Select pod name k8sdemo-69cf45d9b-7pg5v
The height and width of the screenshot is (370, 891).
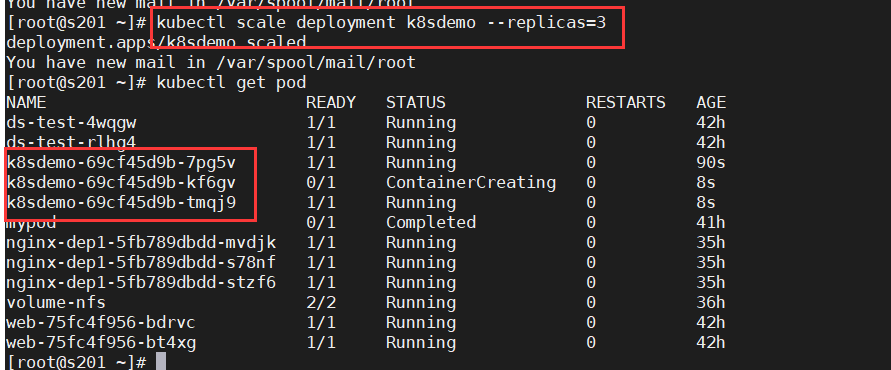[121, 163]
